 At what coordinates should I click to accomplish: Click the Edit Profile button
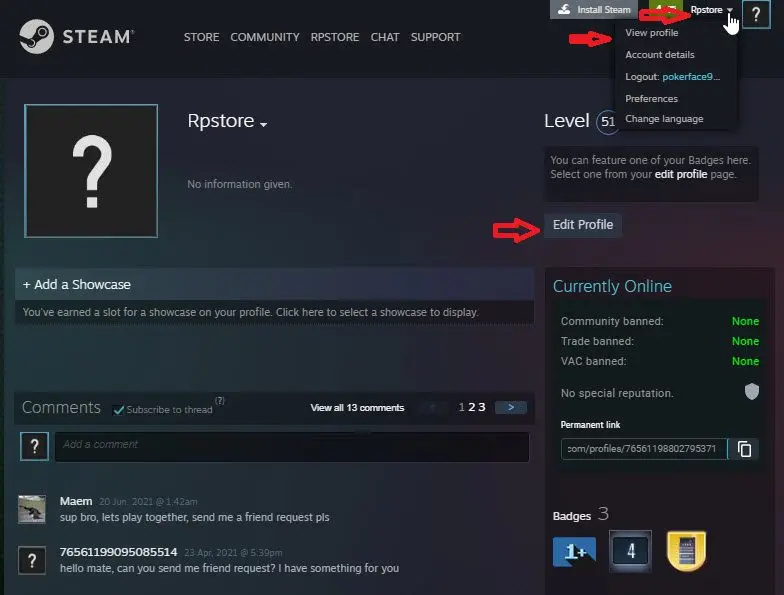point(582,224)
